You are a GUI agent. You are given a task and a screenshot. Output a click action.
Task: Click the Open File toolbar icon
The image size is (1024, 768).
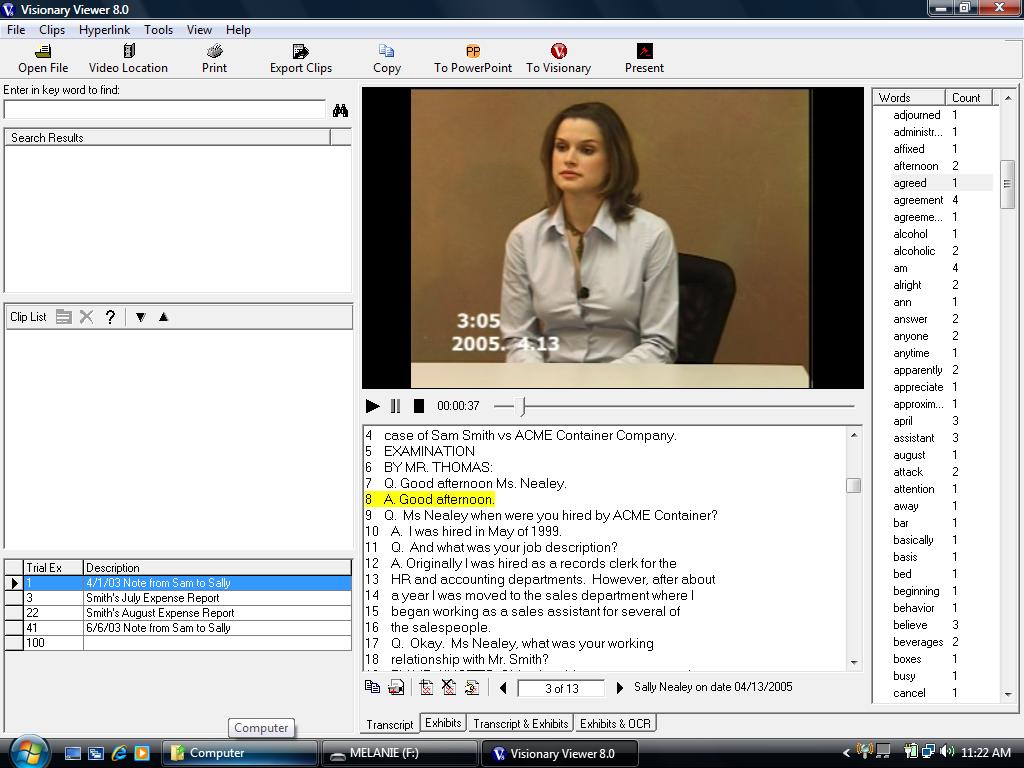[43, 52]
